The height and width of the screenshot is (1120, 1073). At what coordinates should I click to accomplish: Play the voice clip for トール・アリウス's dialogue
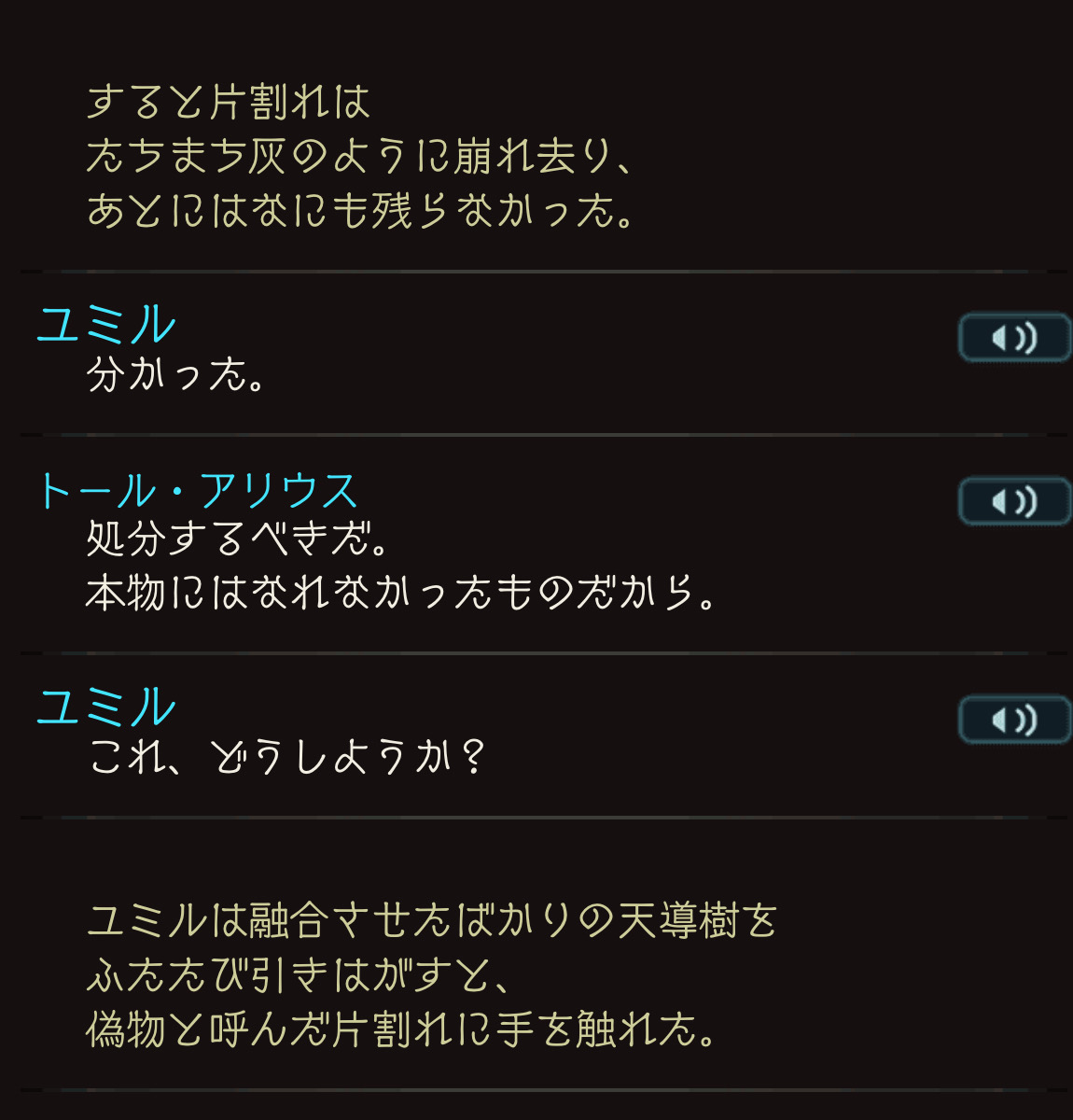[x=1014, y=501]
